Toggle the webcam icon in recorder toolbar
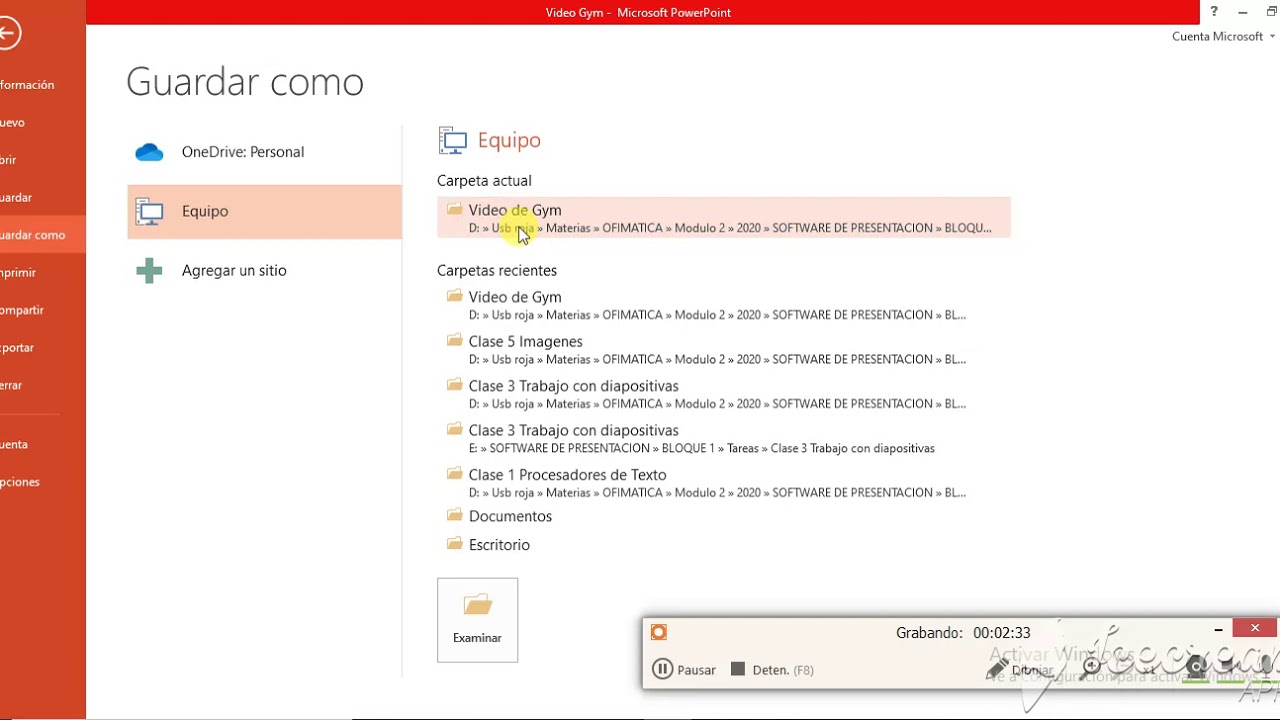 pos(1196,667)
